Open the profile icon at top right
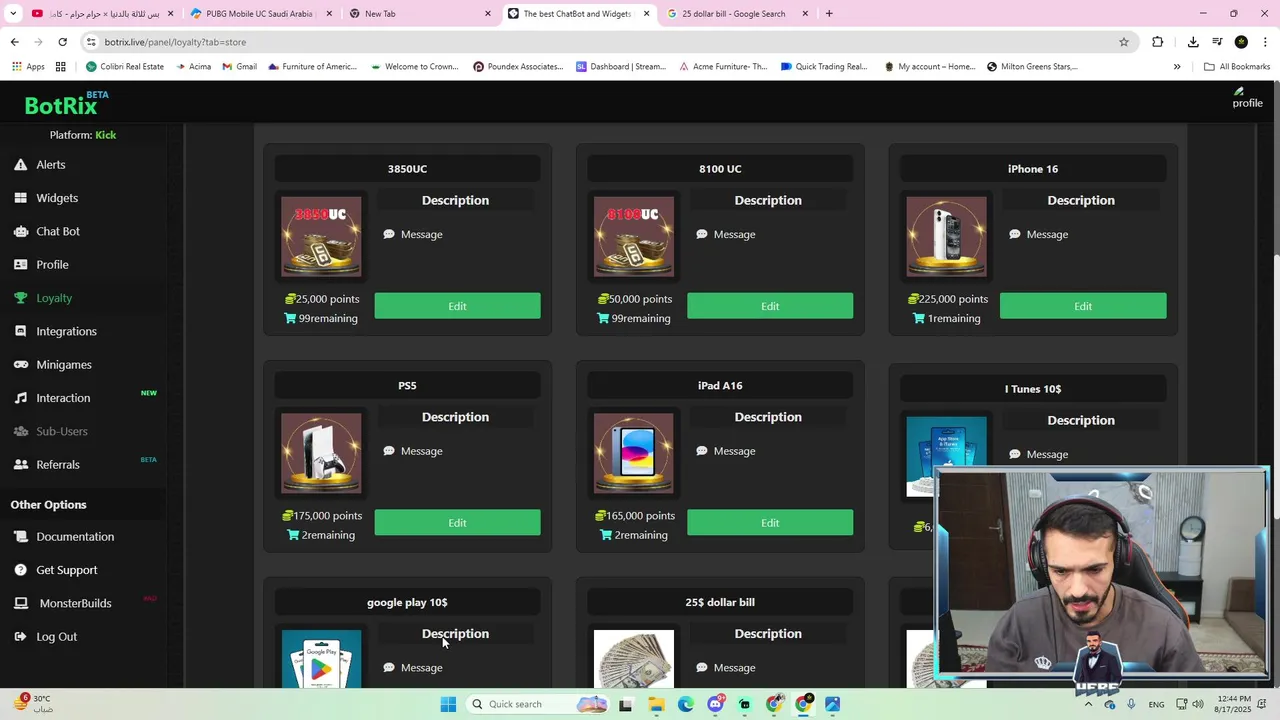Image resolution: width=1280 pixels, height=720 pixels. click(x=1246, y=98)
